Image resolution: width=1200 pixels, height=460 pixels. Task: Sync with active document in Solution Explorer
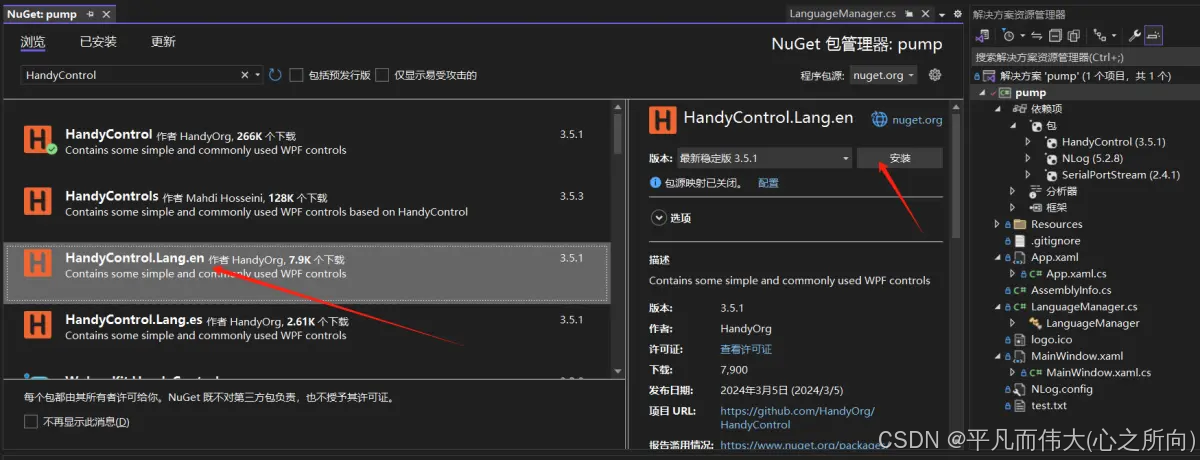1037,35
